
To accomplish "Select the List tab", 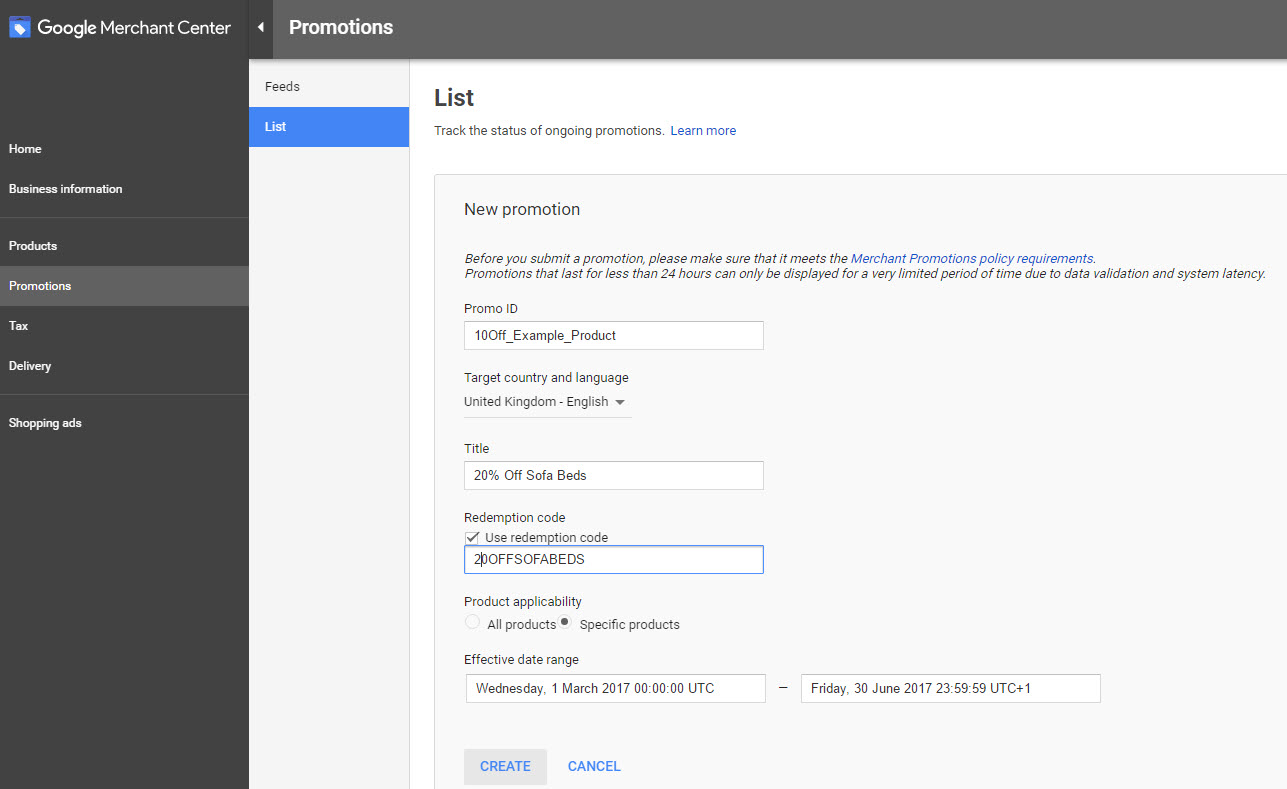I will point(277,126).
